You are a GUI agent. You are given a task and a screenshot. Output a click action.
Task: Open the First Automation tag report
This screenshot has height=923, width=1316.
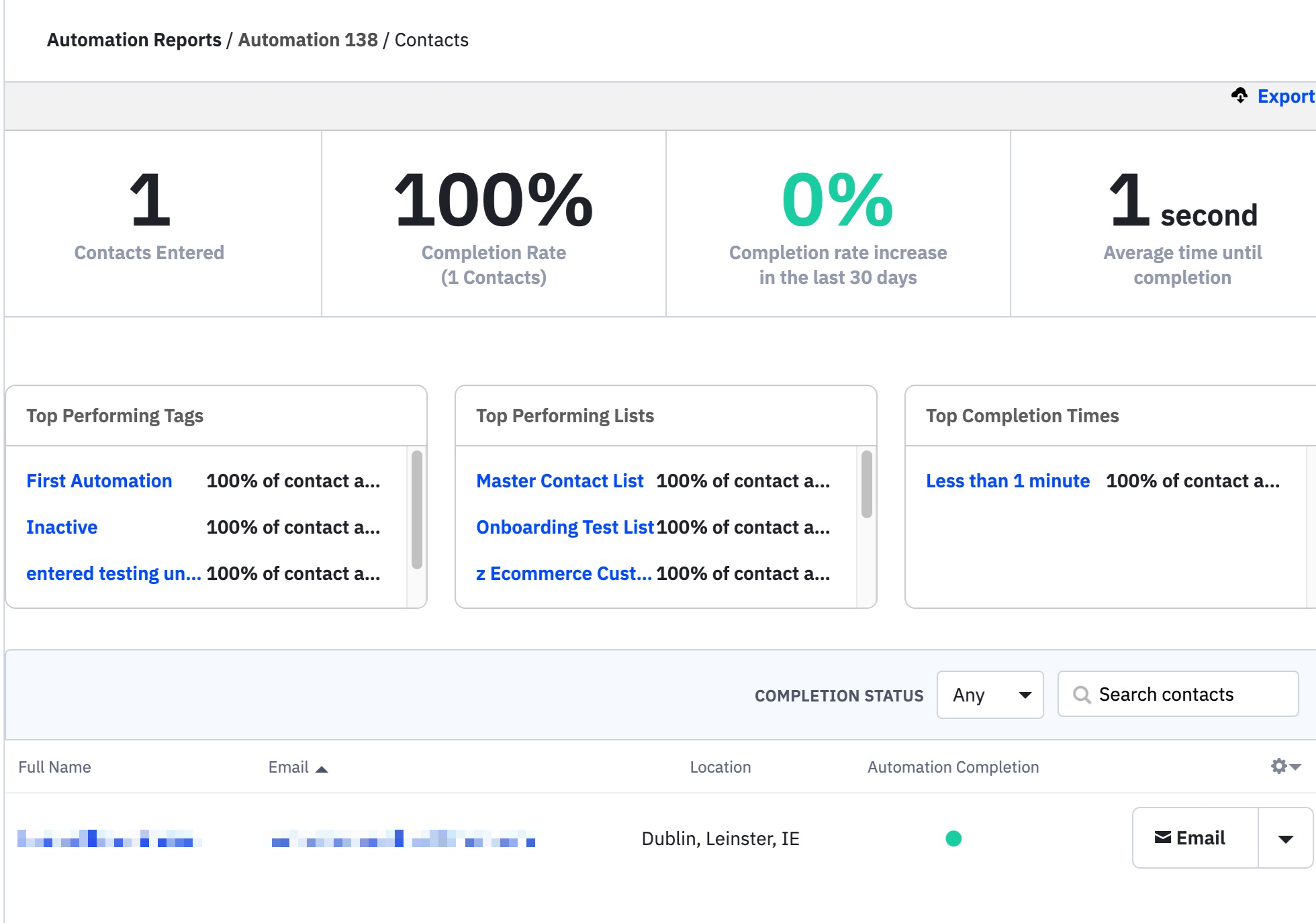coord(98,481)
